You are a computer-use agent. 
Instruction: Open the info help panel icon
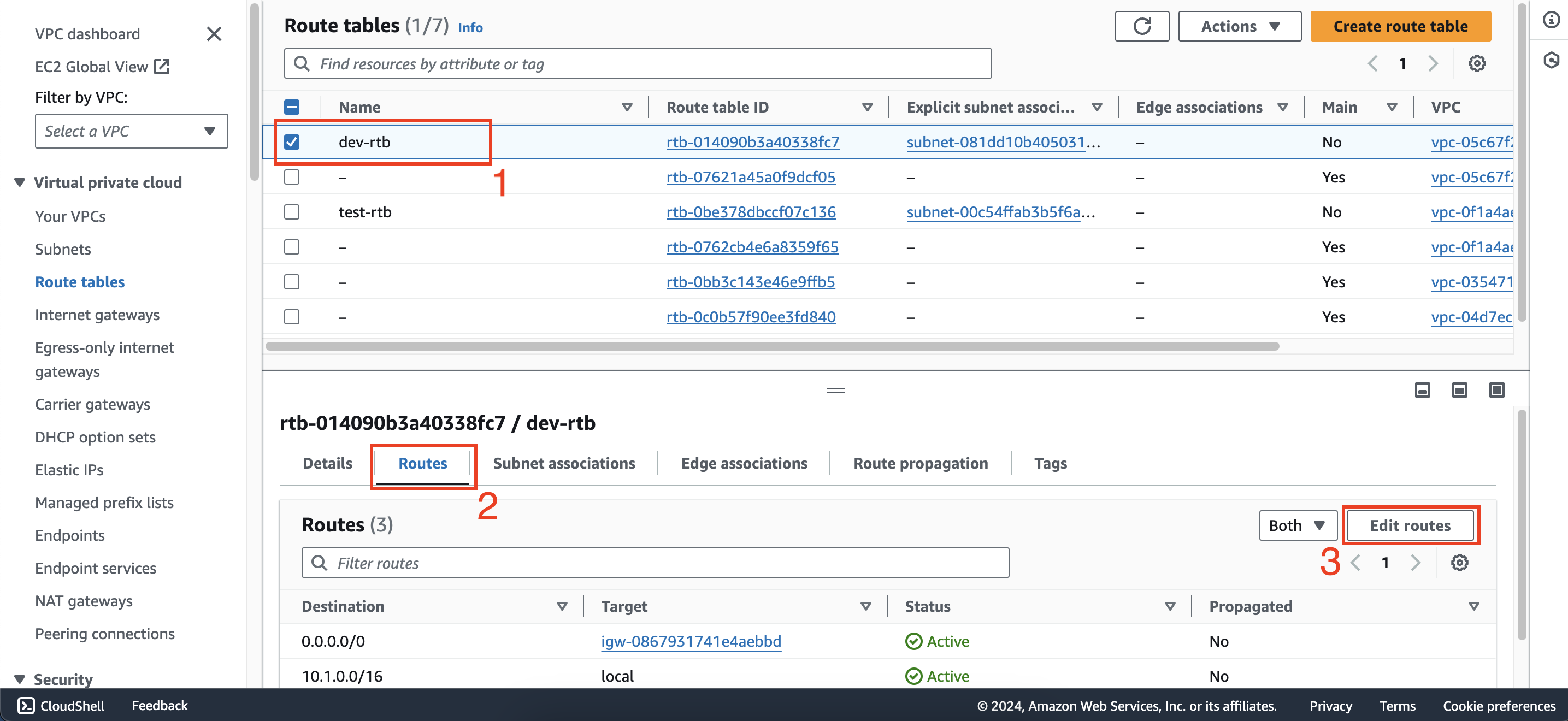point(1551,20)
